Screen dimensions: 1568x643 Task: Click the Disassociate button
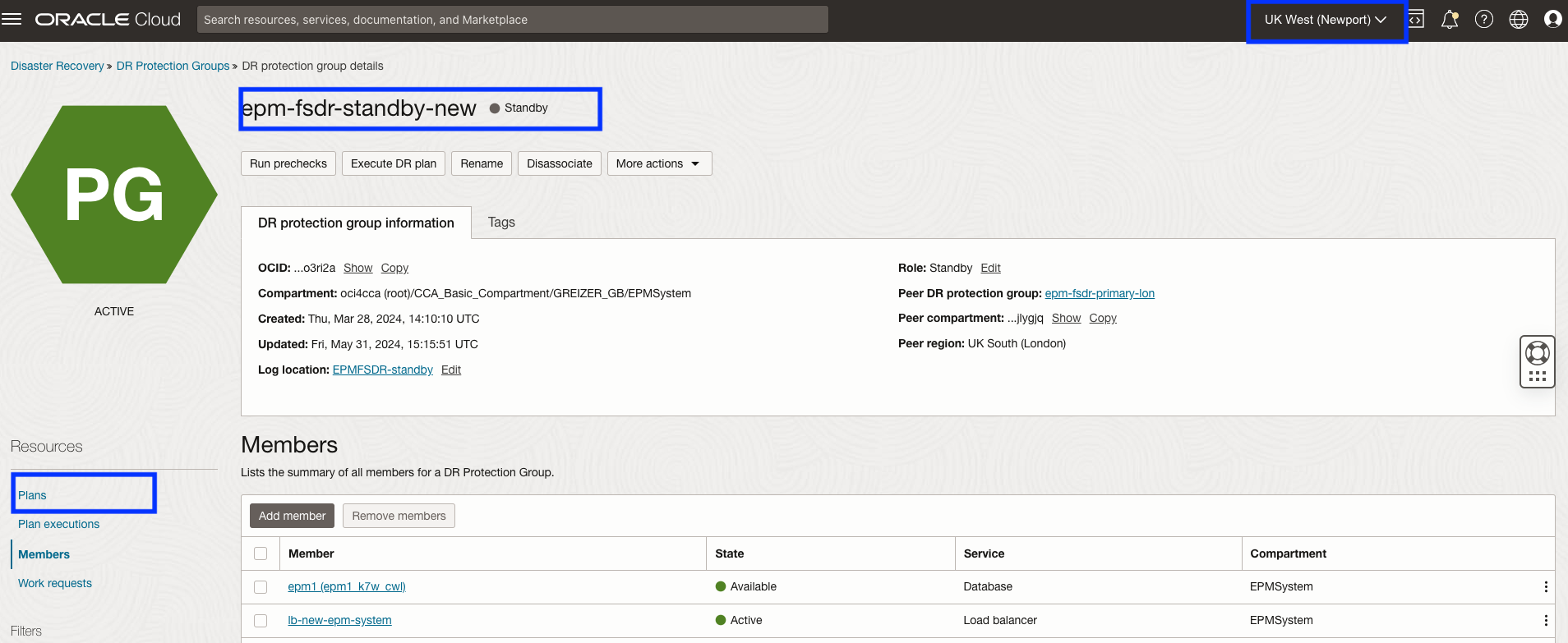pos(560,163)
